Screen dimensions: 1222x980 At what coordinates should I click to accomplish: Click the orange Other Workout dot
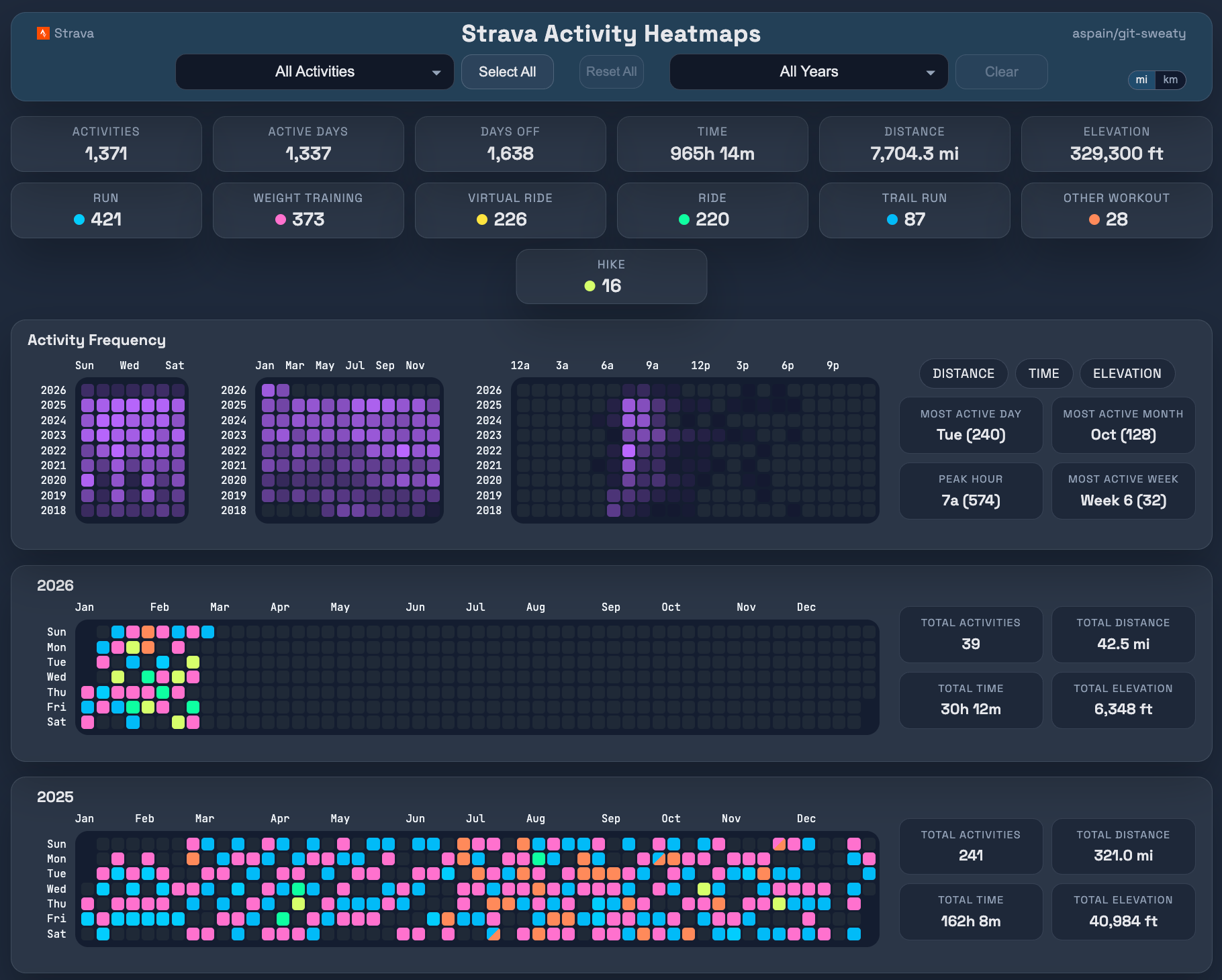pyautogui.click(x=1094, y=219)
